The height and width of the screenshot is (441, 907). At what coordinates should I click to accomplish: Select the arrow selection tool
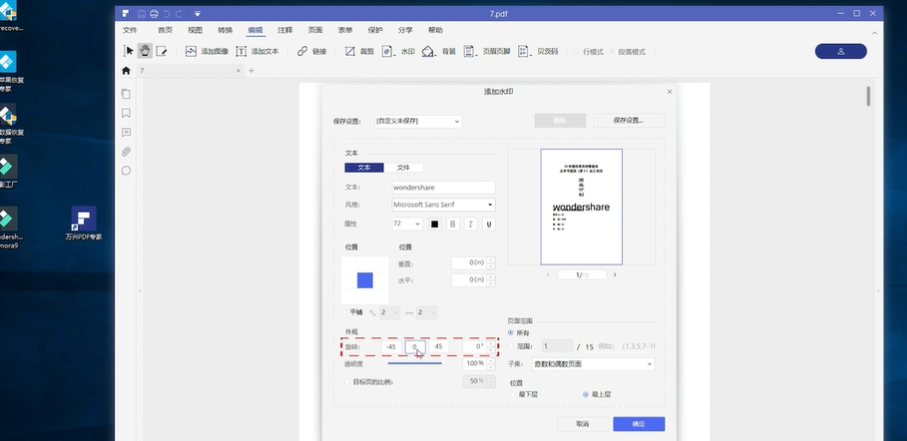128,51
